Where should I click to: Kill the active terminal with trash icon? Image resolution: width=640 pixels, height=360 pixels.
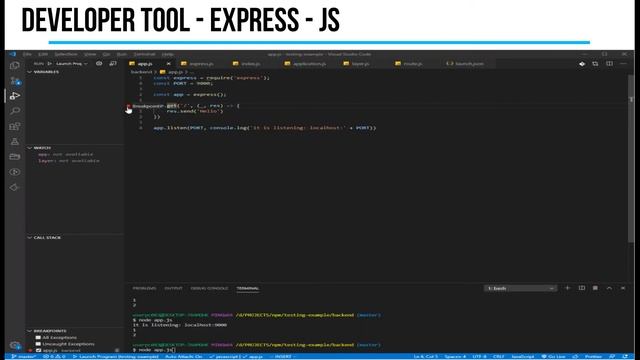(596, 288)
